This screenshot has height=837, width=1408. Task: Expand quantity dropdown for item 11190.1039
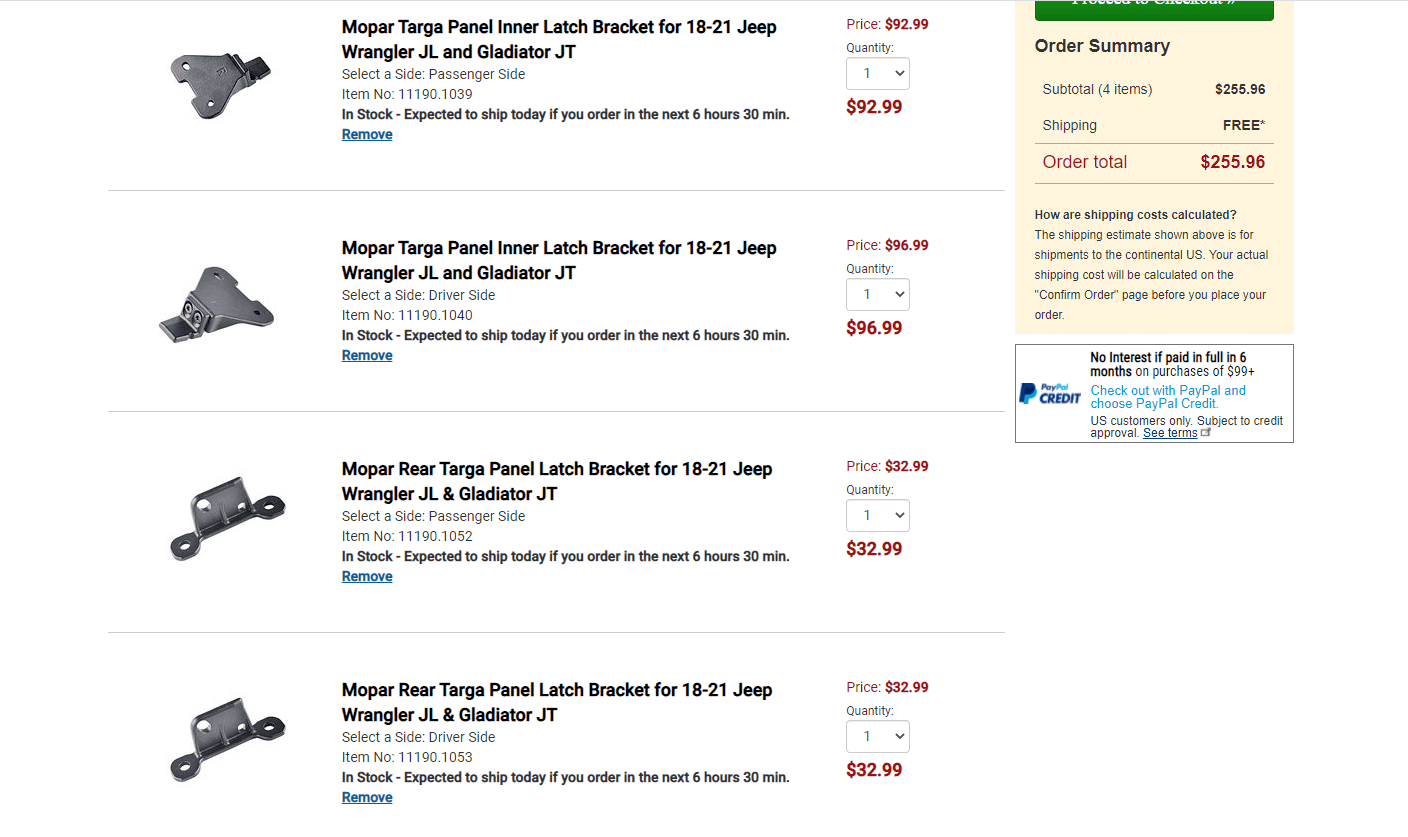point(878,74)
